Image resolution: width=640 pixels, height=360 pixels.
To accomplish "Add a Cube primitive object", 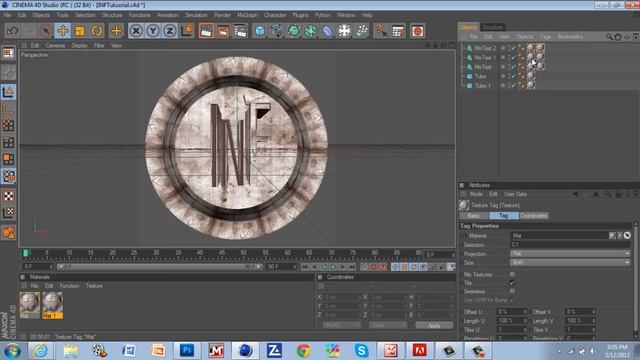I will 260,31.
